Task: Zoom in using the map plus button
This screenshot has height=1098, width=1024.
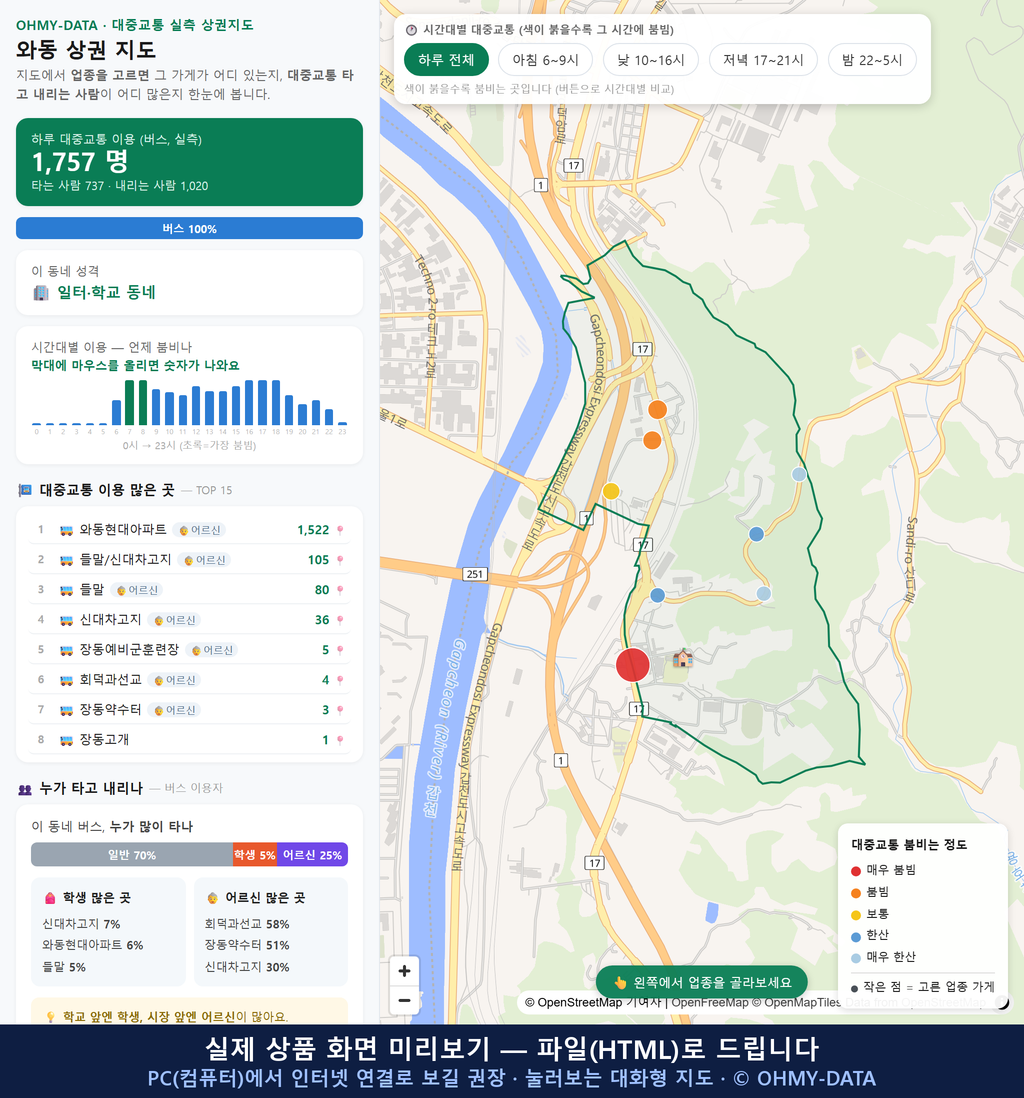Action: pos(404,971)
